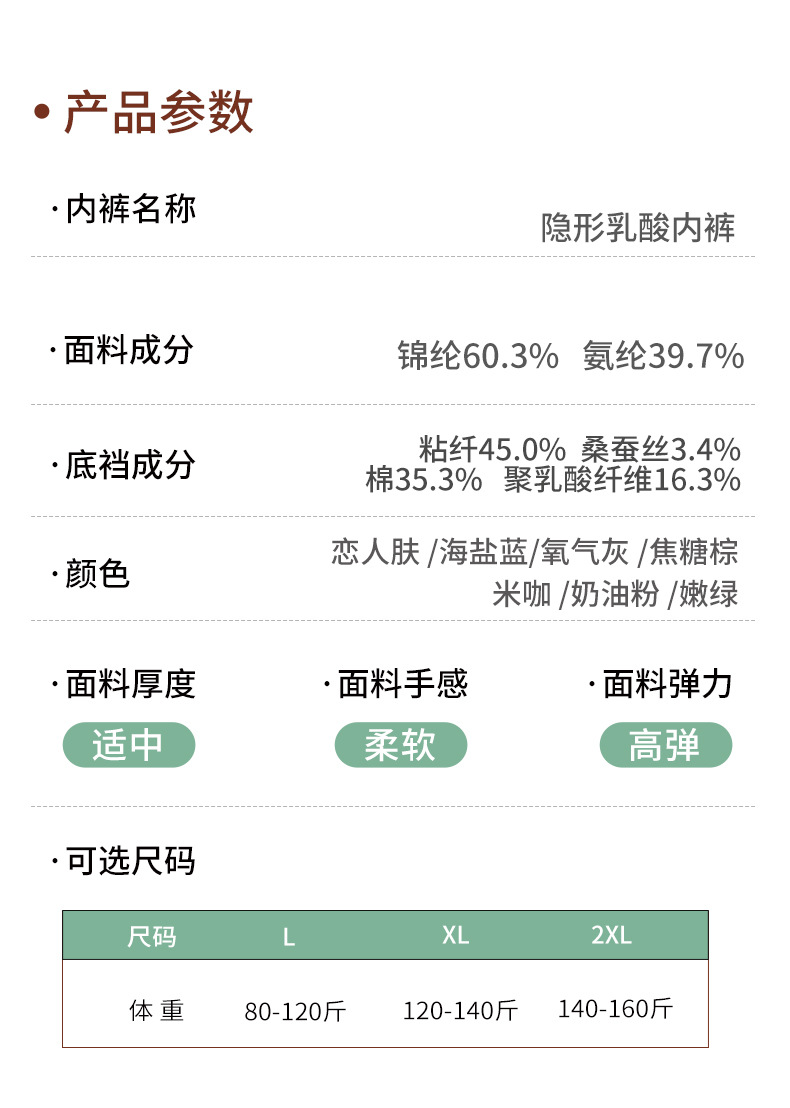Click the 尺码 table header cell
The height and width of the screenshot is (1108, 790).
[x=152, y=936]
